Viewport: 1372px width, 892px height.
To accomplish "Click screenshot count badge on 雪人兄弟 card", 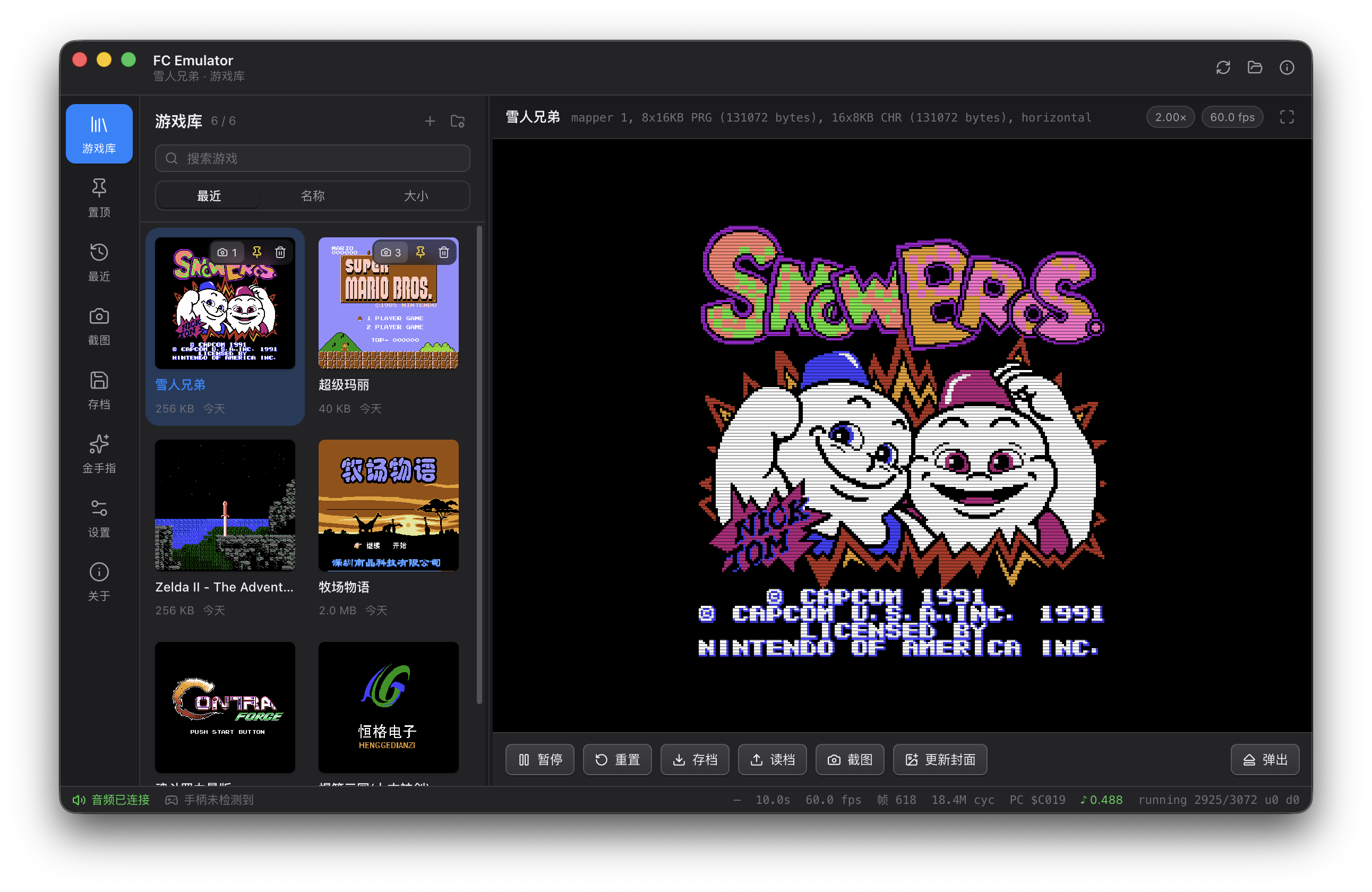I will (x=227, y=253).
